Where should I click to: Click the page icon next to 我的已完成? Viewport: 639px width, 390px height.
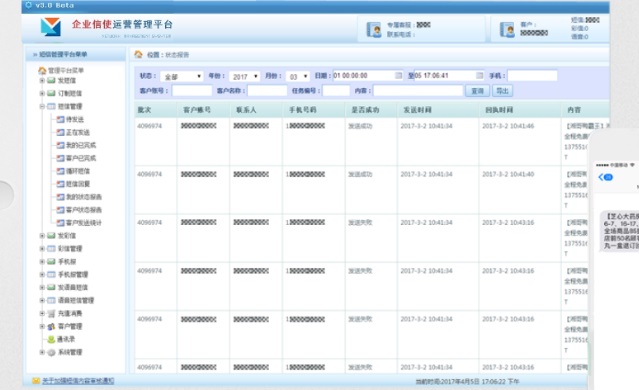point(60,145)
